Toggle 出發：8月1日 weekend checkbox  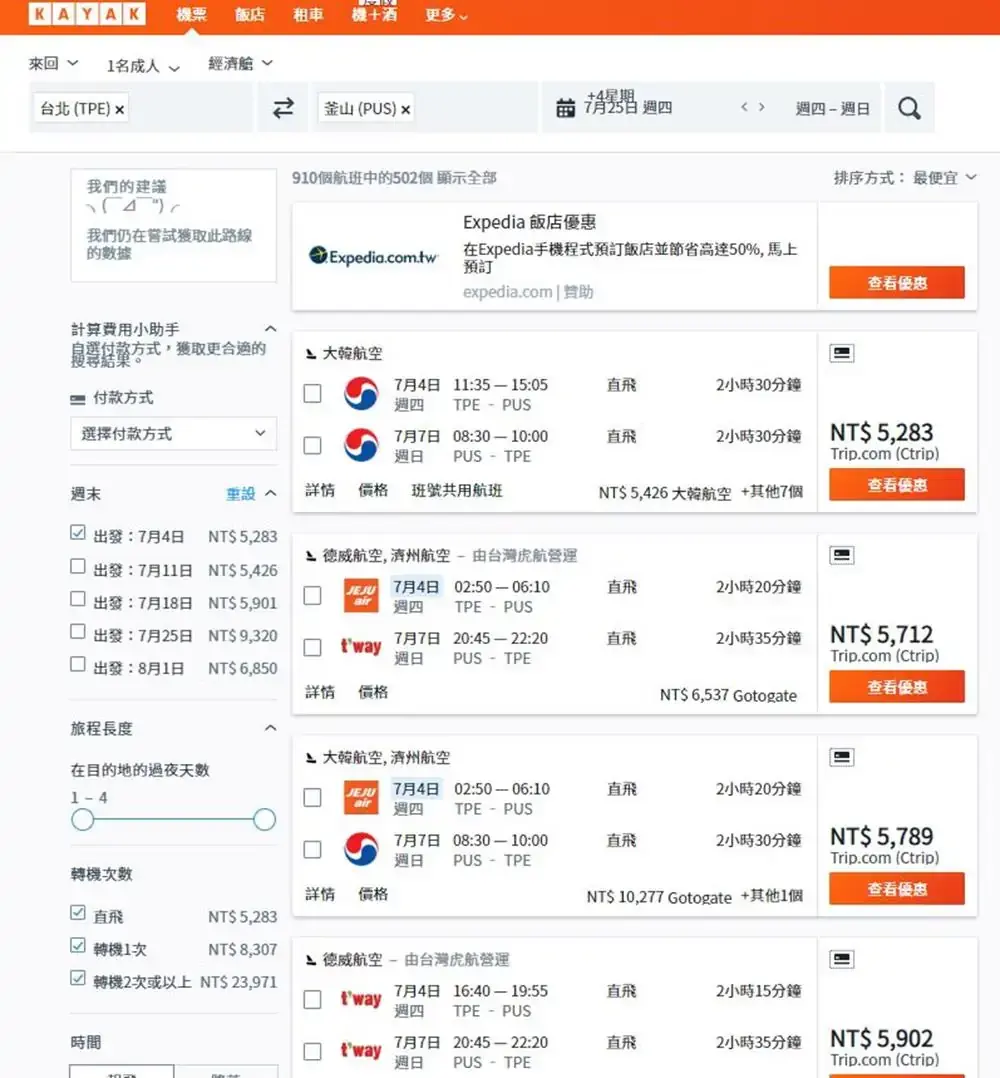coord(78,664)
